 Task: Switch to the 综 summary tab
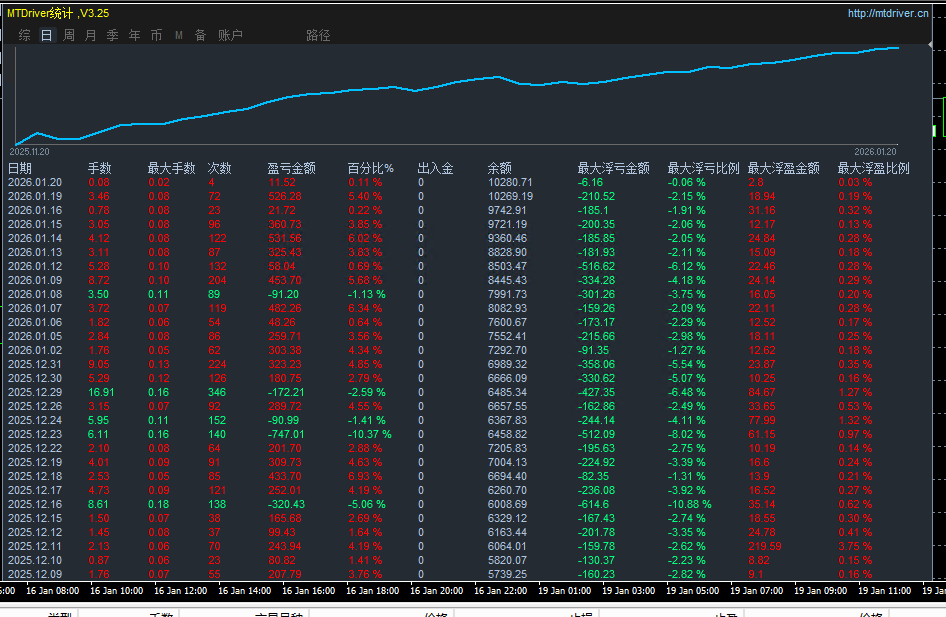point(24,35)
